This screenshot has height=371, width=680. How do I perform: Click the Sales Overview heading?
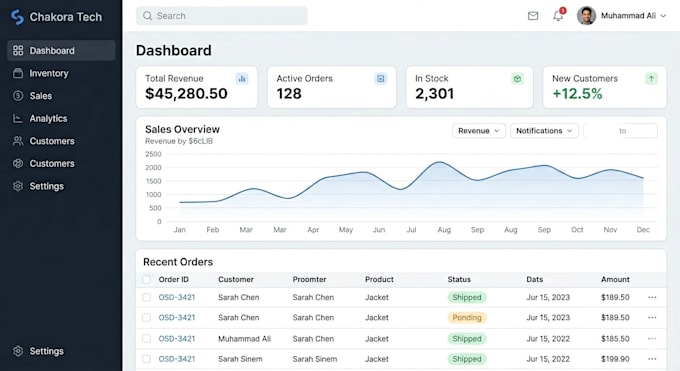(182, 129)
